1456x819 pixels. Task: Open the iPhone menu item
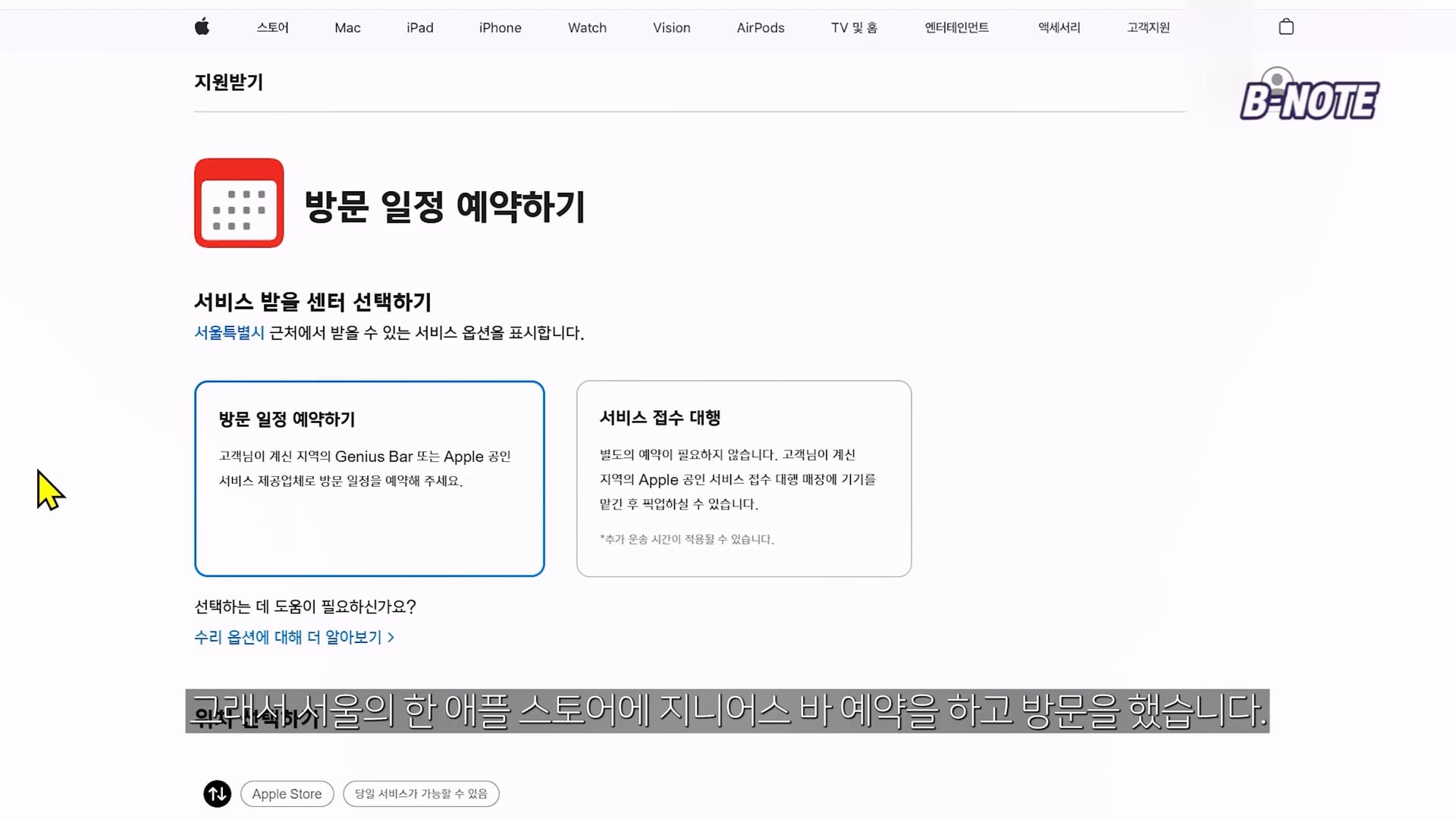(x=500, y=28)
